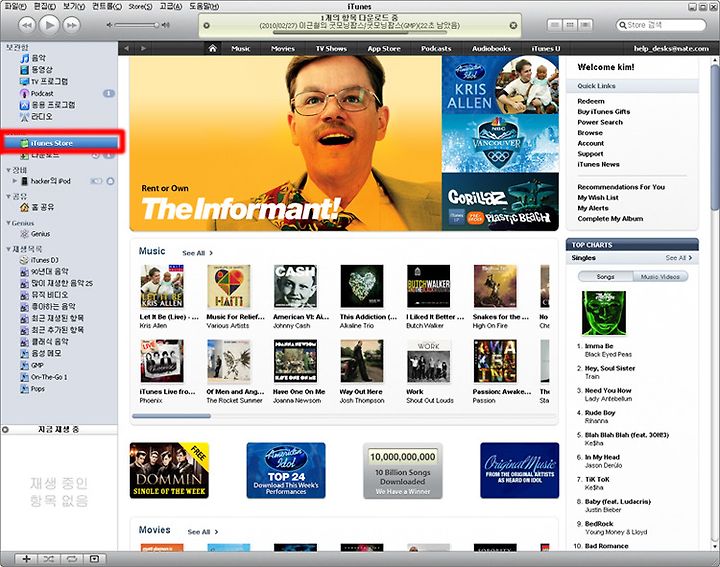Open Complete My Album link
The width and height of the screenshot is (720, 567).
click(x=610, y=219)
